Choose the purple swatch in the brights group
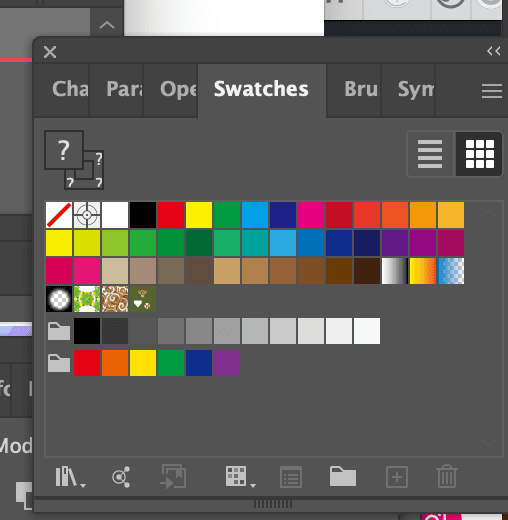Viewport: 508px width, 520px height. (227, 363)
